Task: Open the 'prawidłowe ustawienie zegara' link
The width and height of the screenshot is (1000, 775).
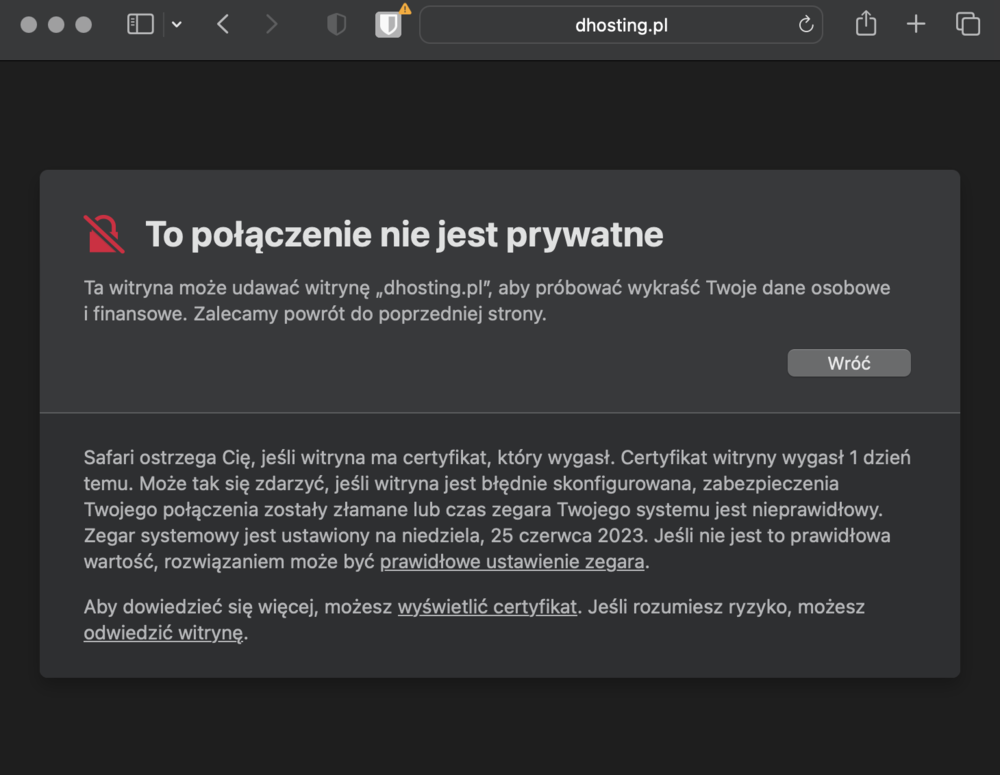Action: point(511,561)
